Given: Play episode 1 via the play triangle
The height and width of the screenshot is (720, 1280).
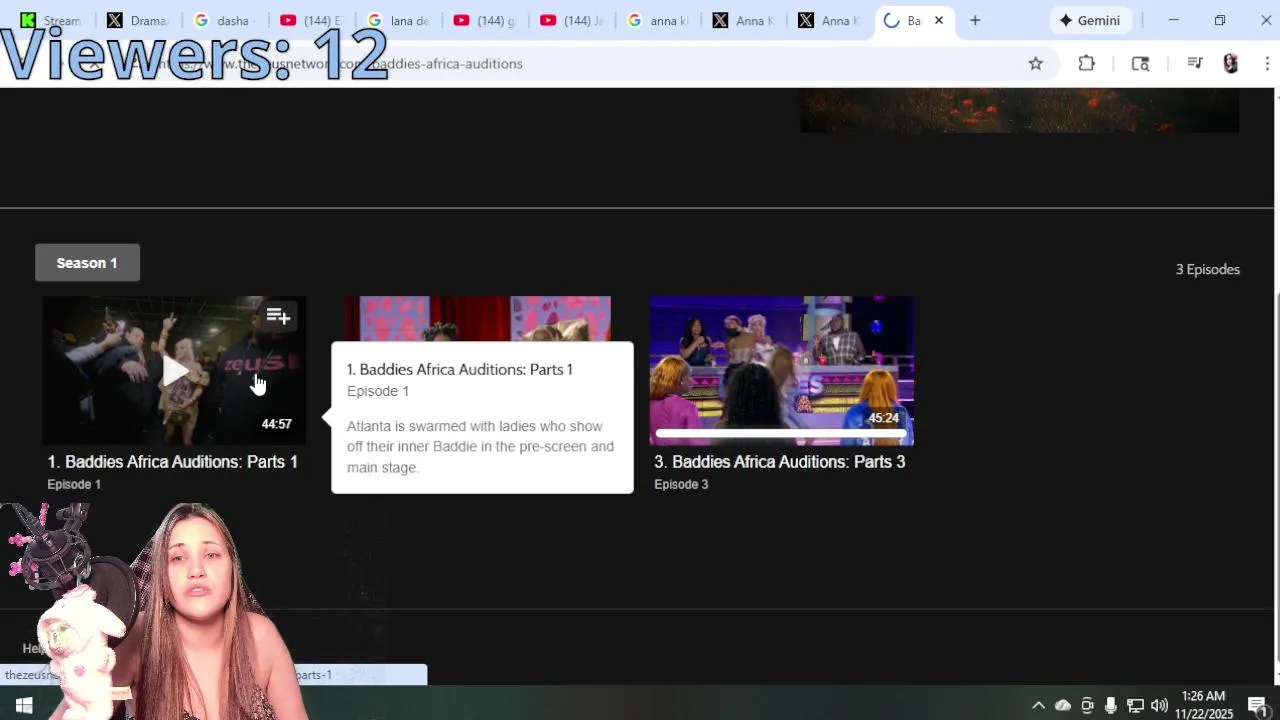Looking at the screenshot, I should click(175, 371).
